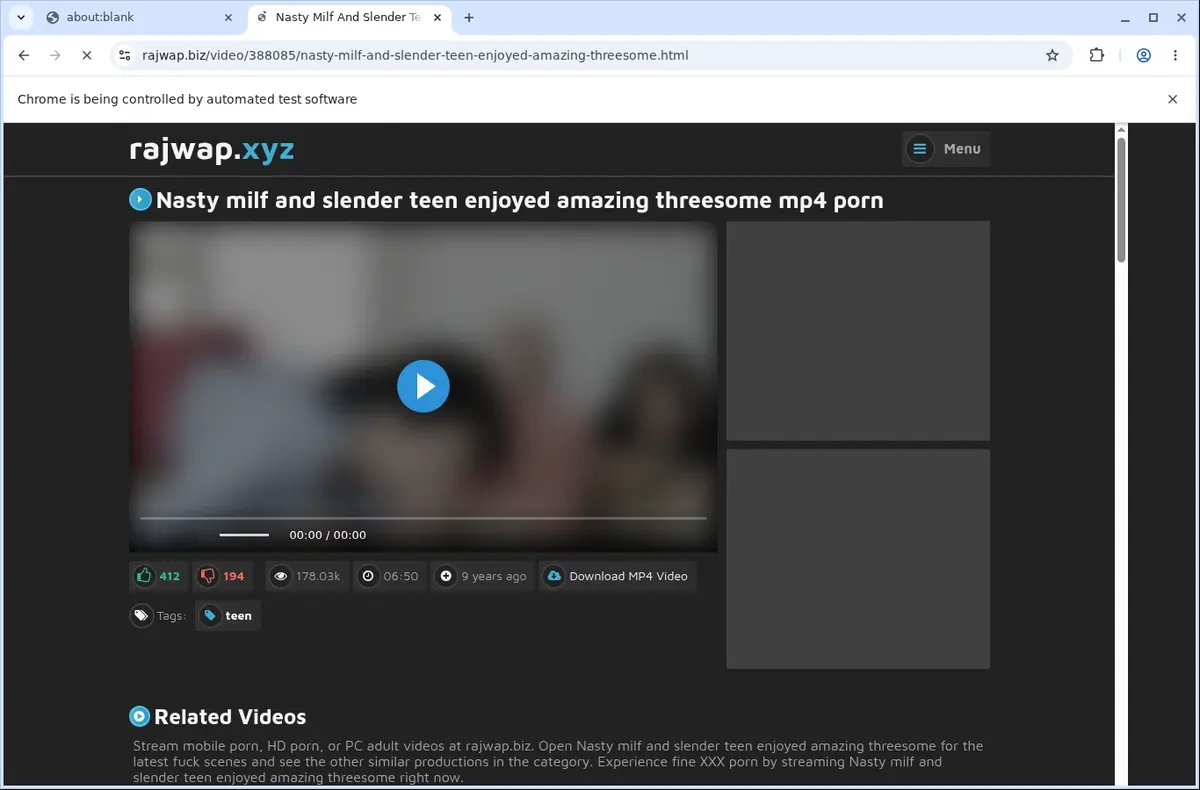The height and width of the screenshot is (790, 1200).
Task: Click the thumbs-up like icon
Action: [144, 576]
